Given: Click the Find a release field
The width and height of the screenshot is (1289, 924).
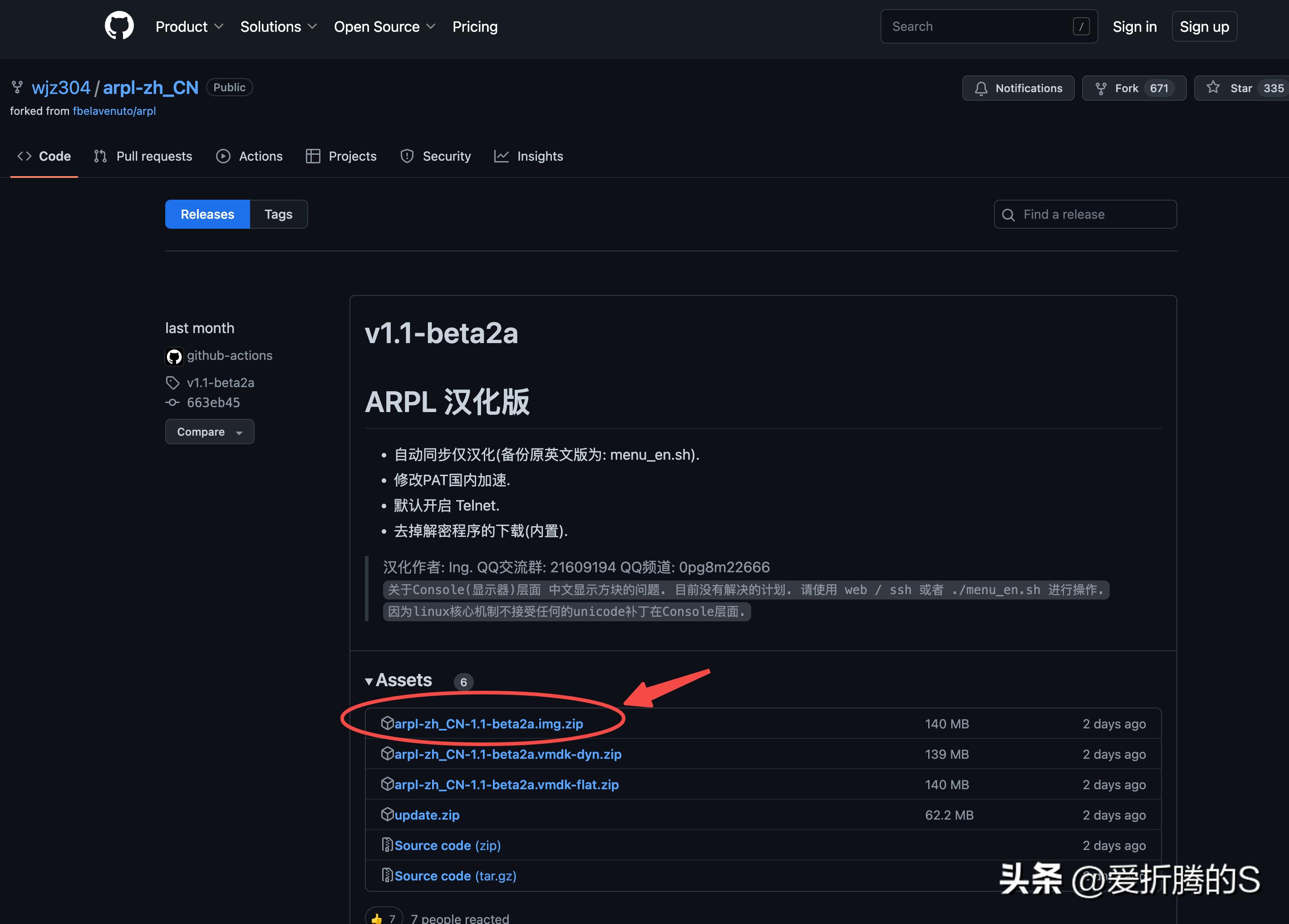Looking at the screenshot, I should [x=1085, y=214].
